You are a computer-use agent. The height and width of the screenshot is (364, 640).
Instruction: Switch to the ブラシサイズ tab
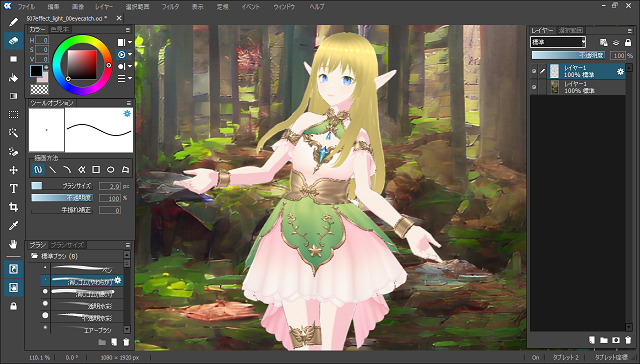click(67, 245)
